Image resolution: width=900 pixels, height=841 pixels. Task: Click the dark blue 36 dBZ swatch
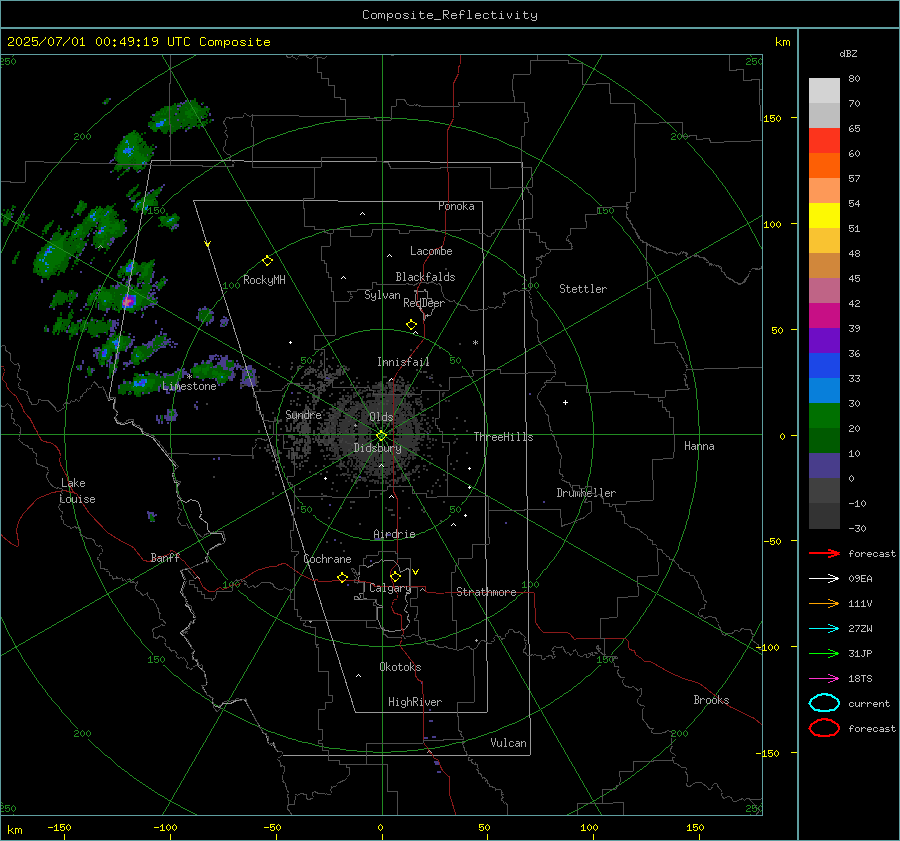click(x=824, y=365)
